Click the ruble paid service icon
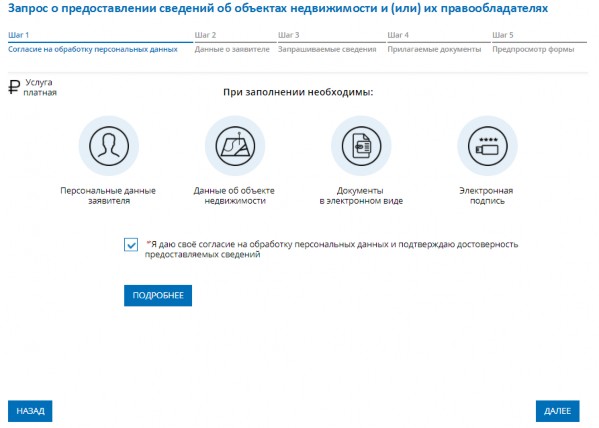The height and width of the screenshot is (428, 599). tap(14, 87)
